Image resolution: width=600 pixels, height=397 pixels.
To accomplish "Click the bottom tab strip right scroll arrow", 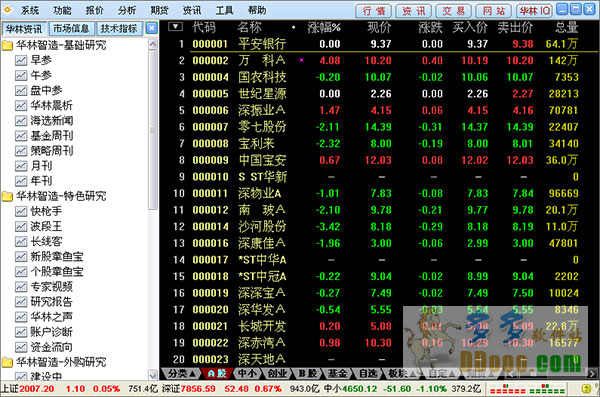I will click(592, 374).
